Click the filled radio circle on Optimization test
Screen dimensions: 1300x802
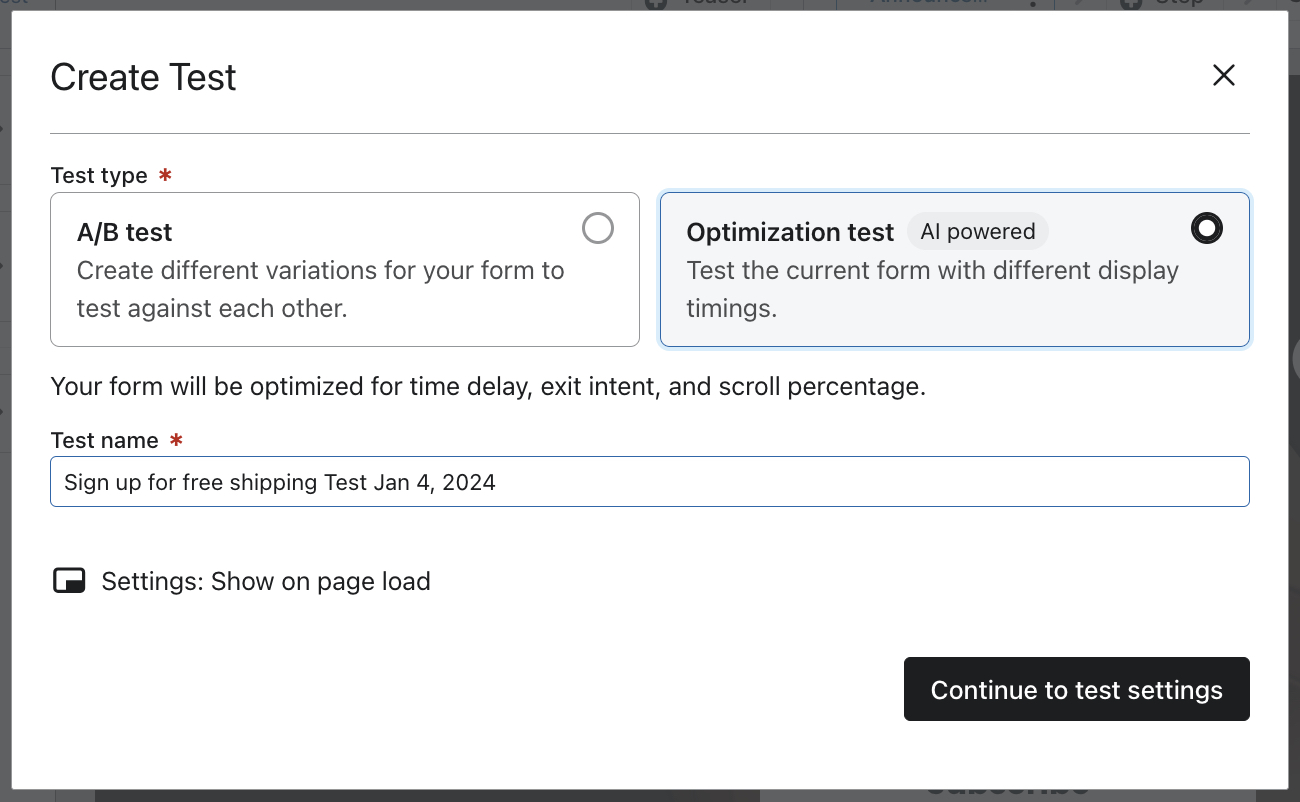[1207, 228]
